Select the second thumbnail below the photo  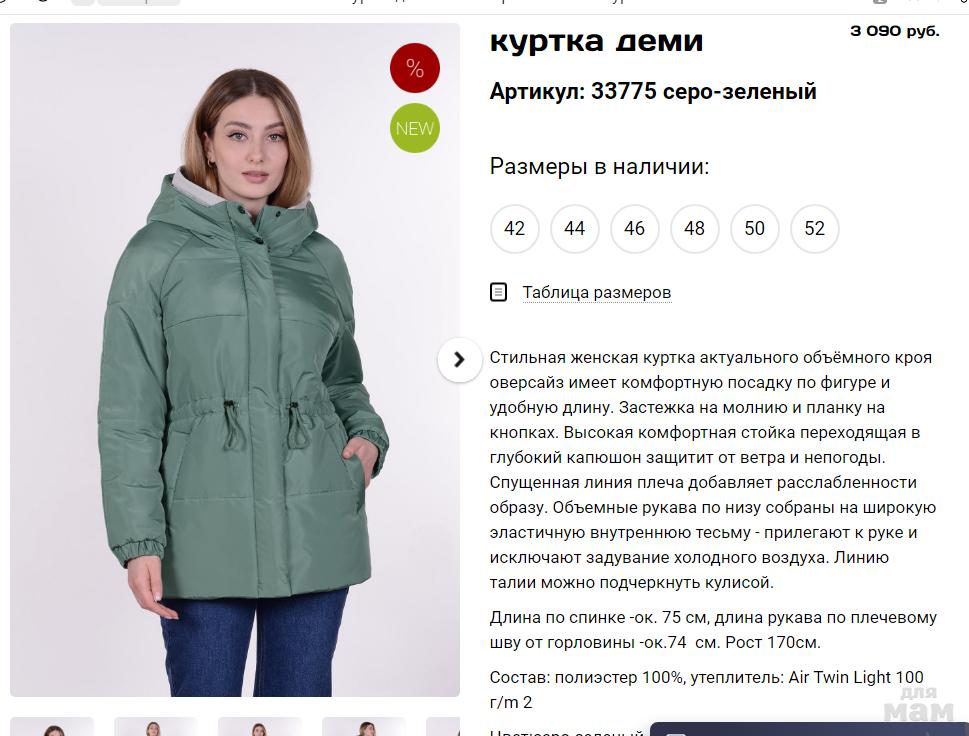pyautogui.click(x=156, y=726)
